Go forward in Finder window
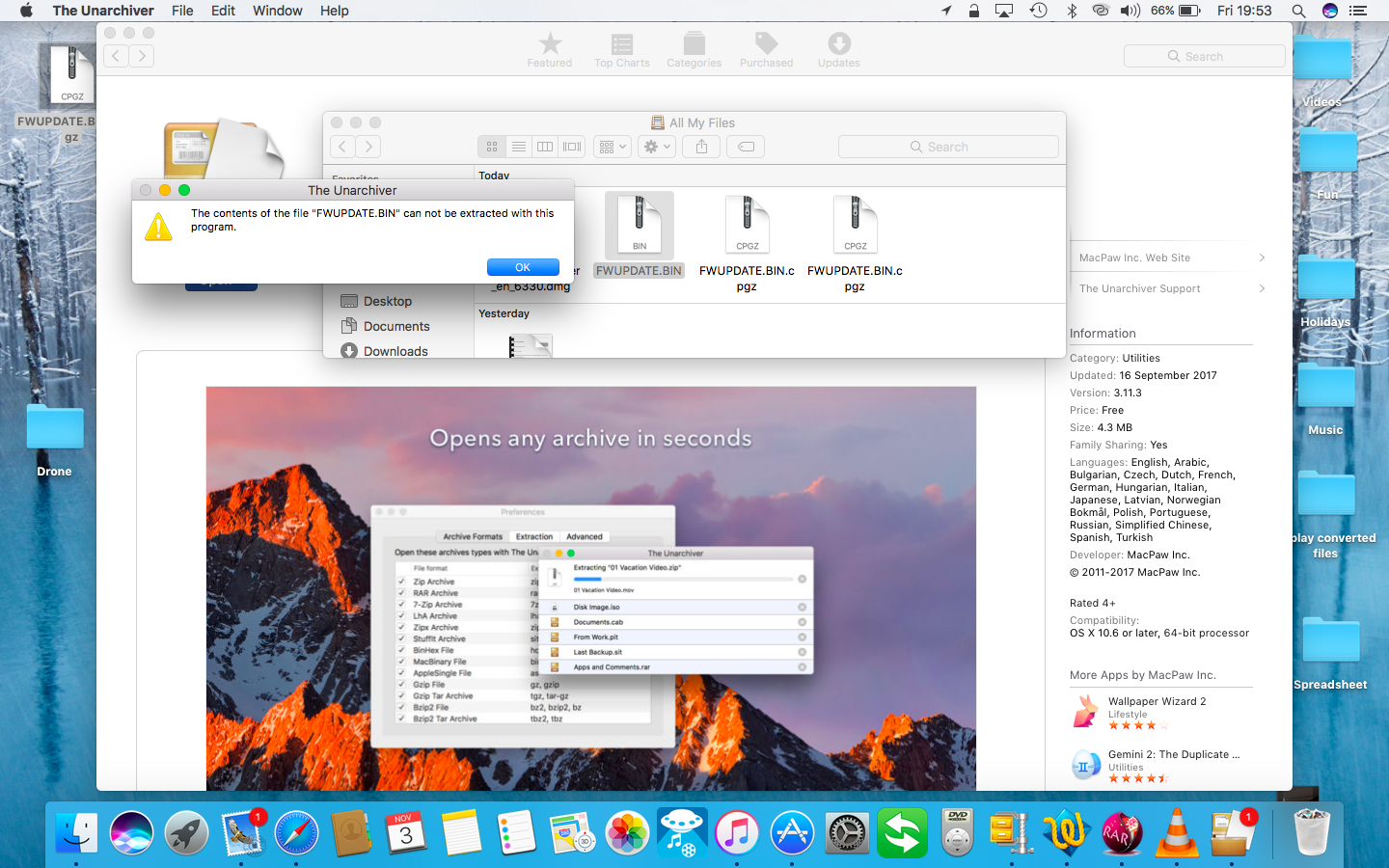Image resolution: width=1389 pixels, height=868 pixels. pyautogui.click(x=368, y=147)
